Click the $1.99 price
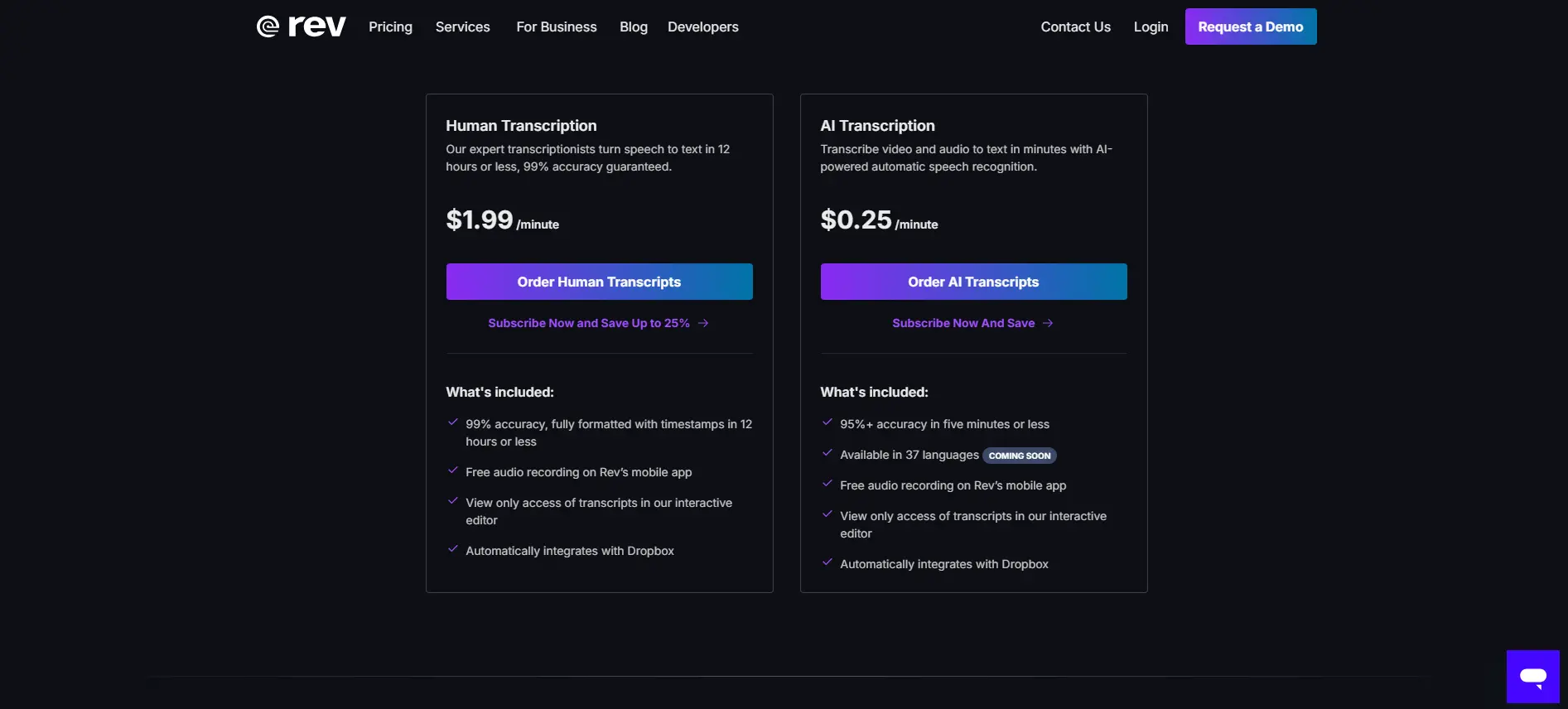Image resolution: width=1568 pixels, height=709 pixels. point(480,219)
